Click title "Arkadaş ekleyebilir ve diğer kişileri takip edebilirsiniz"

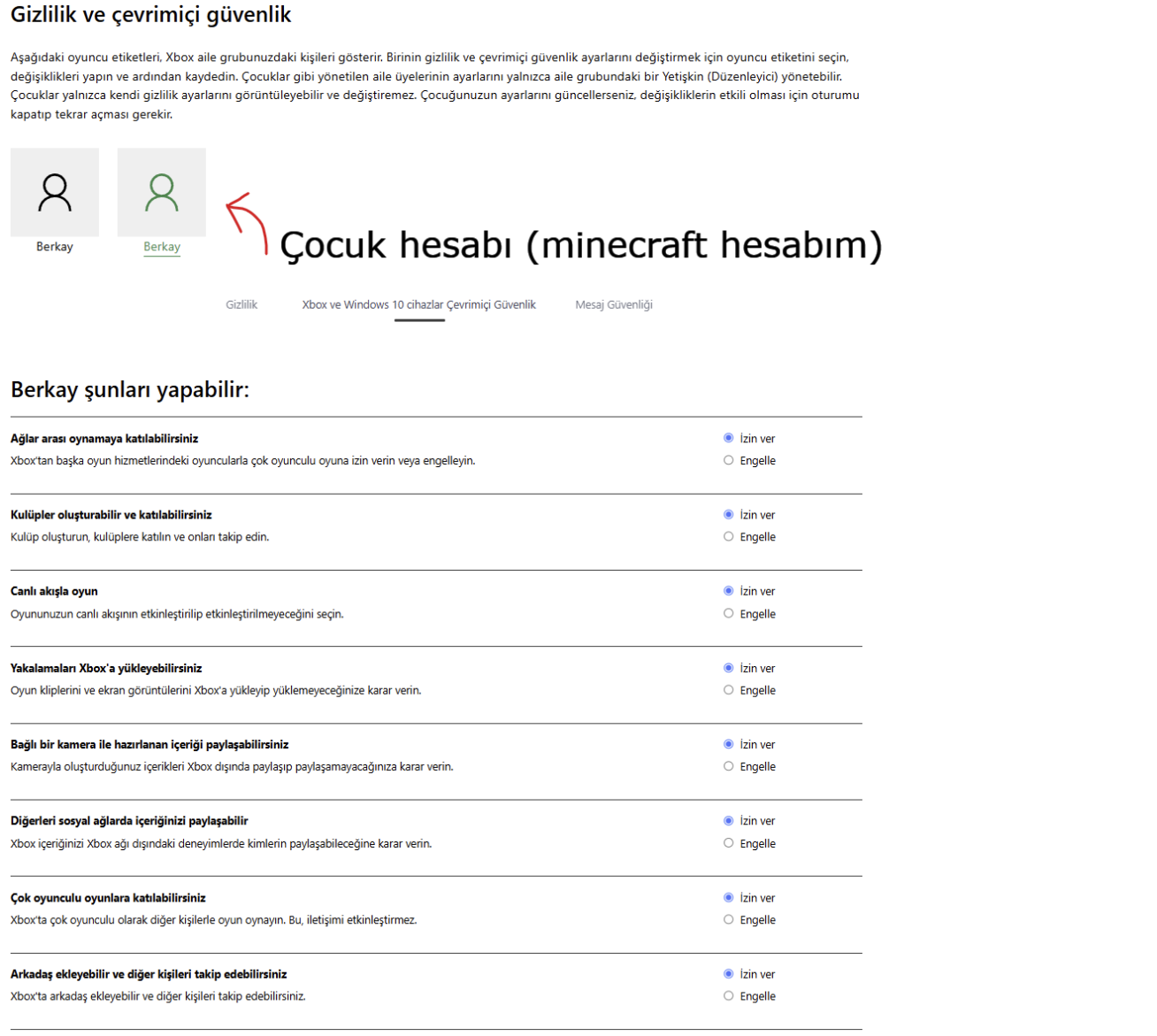coord(149,974)
